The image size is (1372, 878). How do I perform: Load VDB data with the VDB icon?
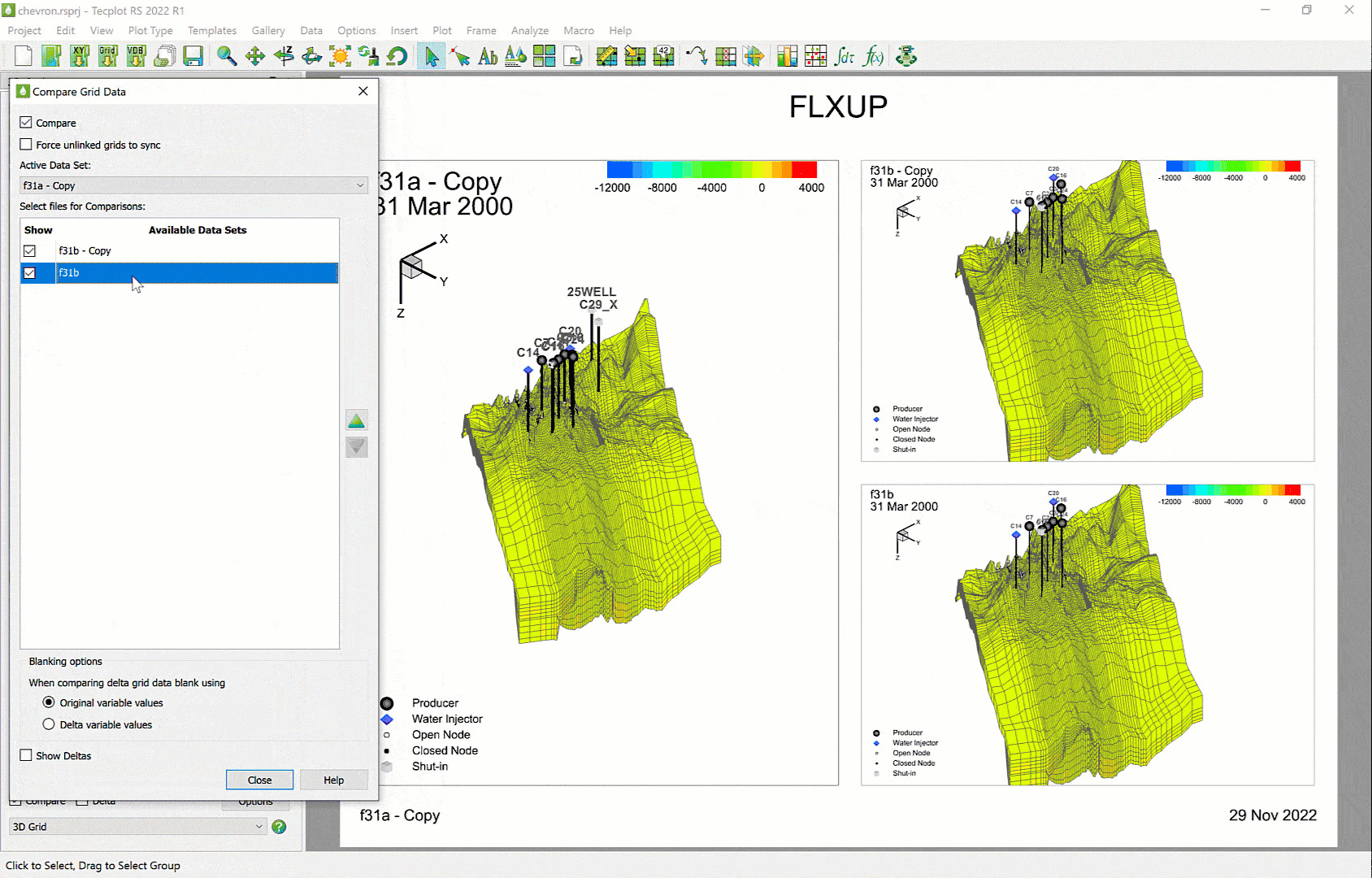pos(137,56)
